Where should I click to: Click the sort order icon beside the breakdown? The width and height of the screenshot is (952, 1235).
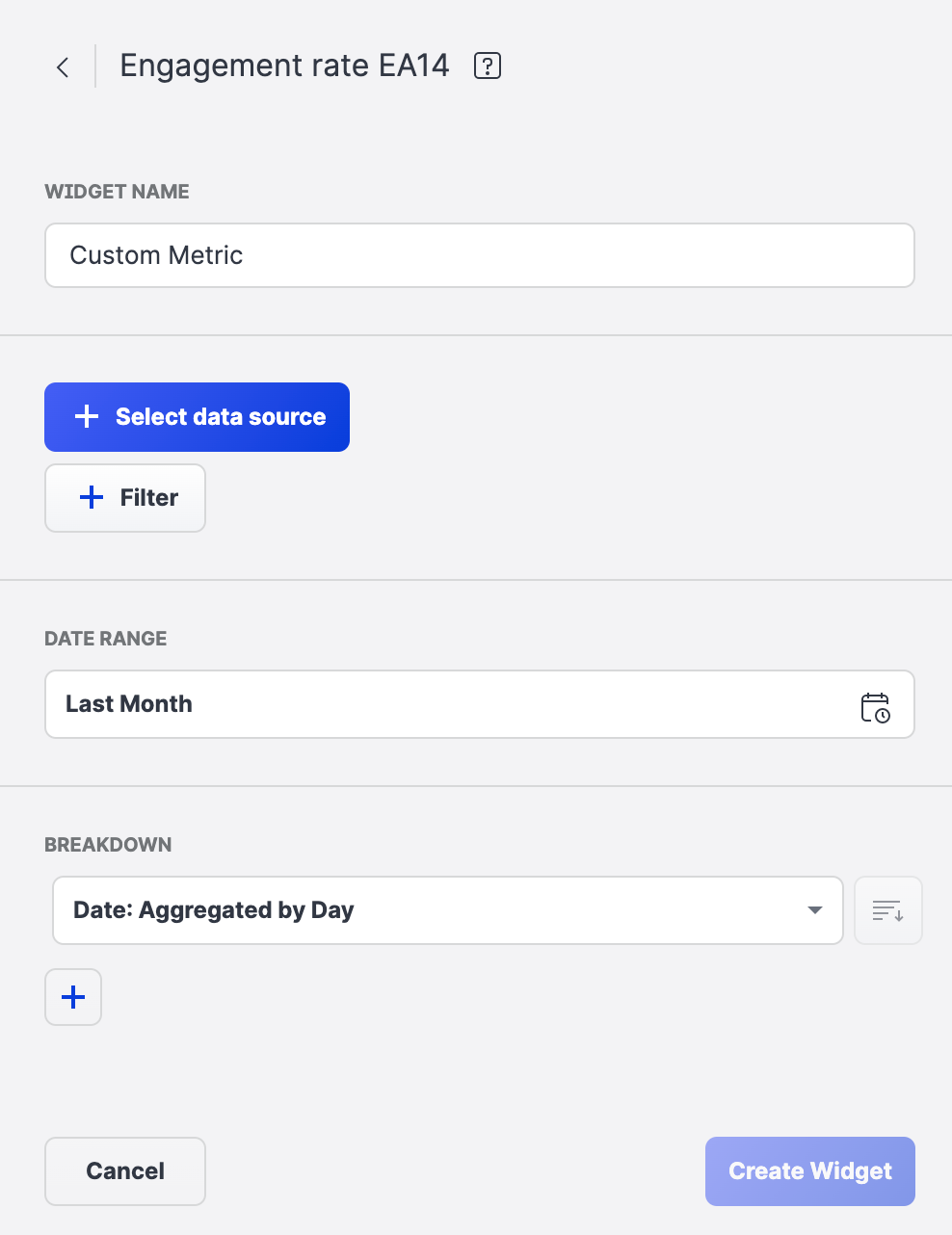coord(887,909)
